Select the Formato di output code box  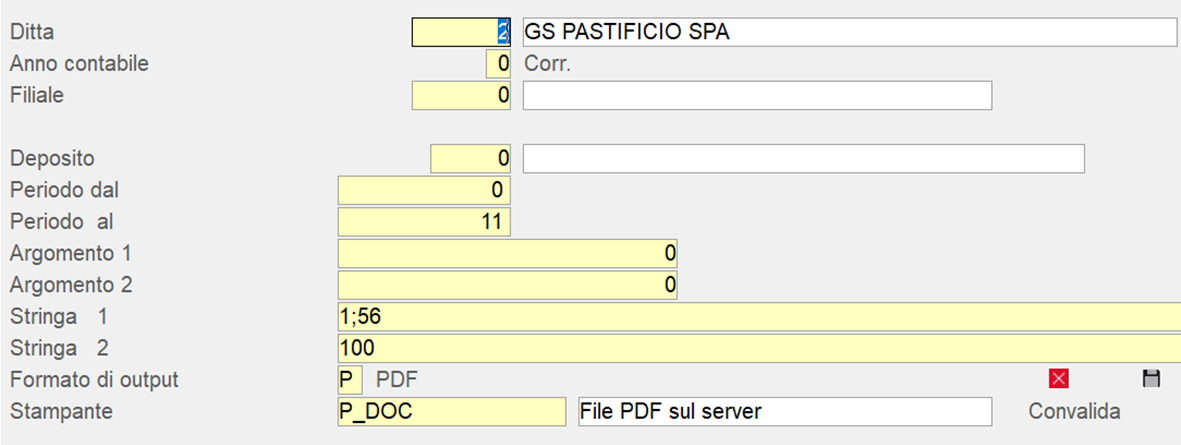point(350,380)
